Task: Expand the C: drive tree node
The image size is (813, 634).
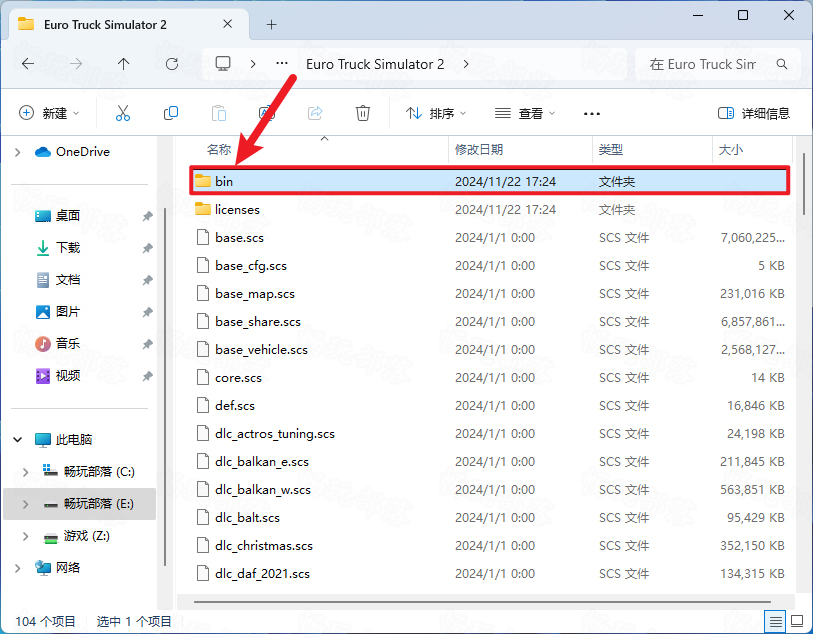Action: [25, 472]
